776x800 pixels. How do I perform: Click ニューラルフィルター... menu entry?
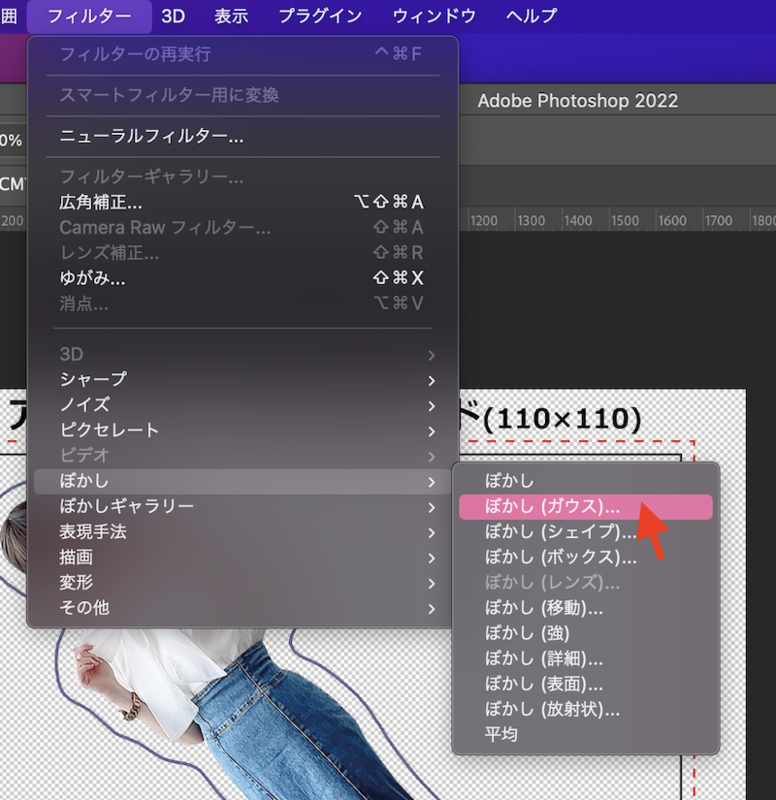151,136
